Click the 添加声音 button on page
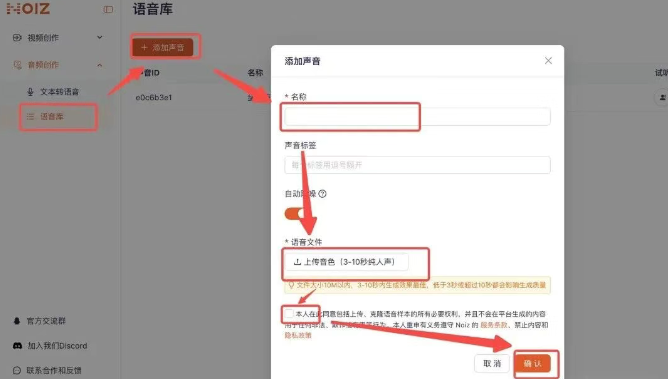668x379 pixels. 163,47
